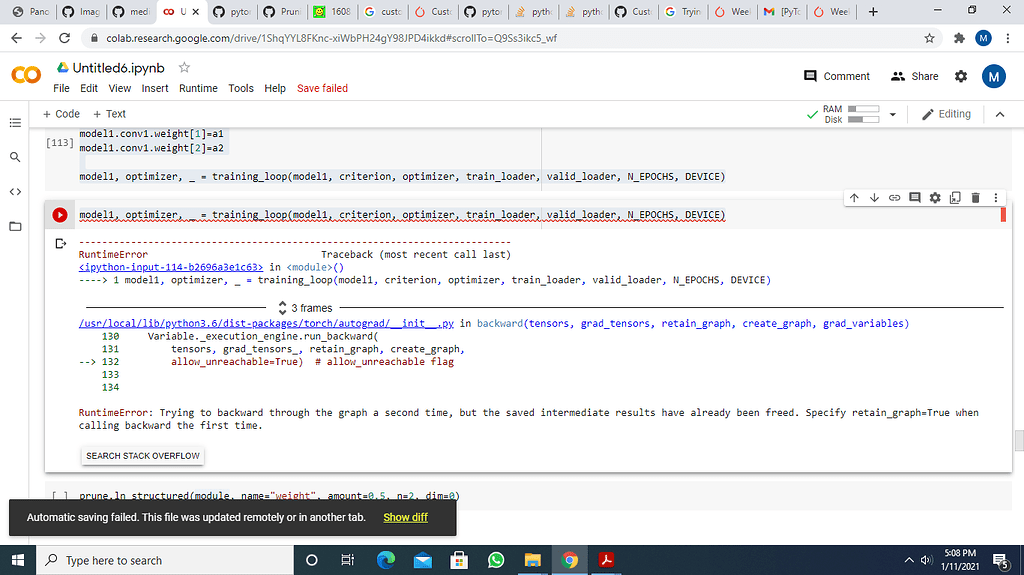
Task: Open the find and replace panel
Action: [x=15, y=157]
